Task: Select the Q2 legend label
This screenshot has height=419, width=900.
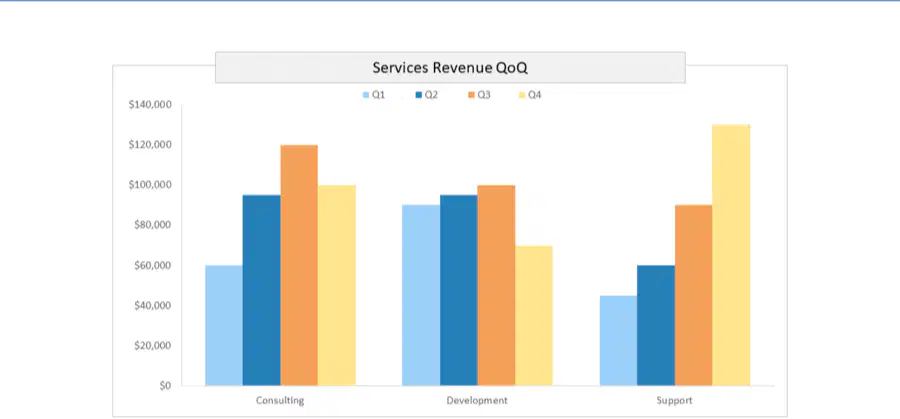Action: point(431,95)
